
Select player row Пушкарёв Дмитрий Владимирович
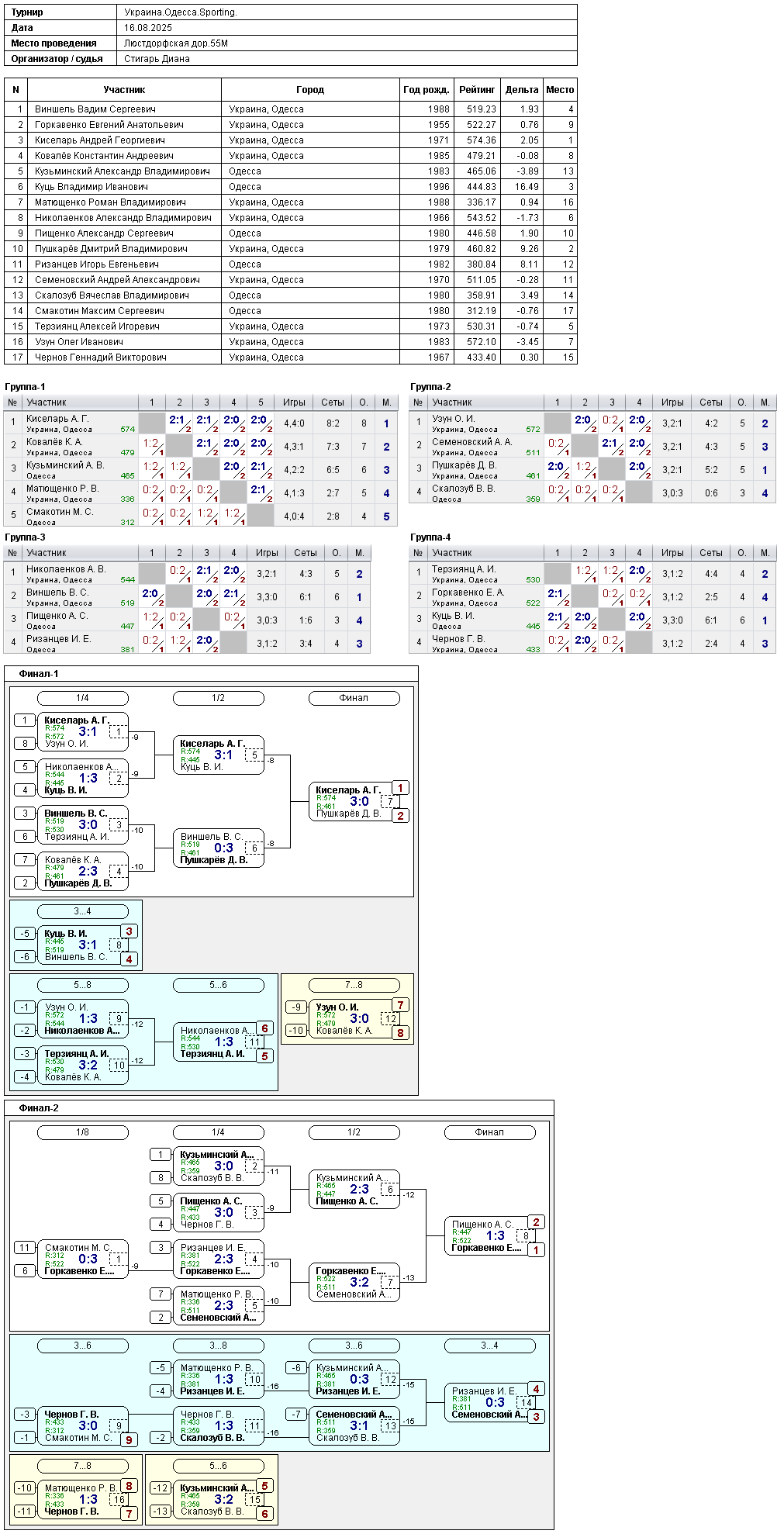click(291, 249)
